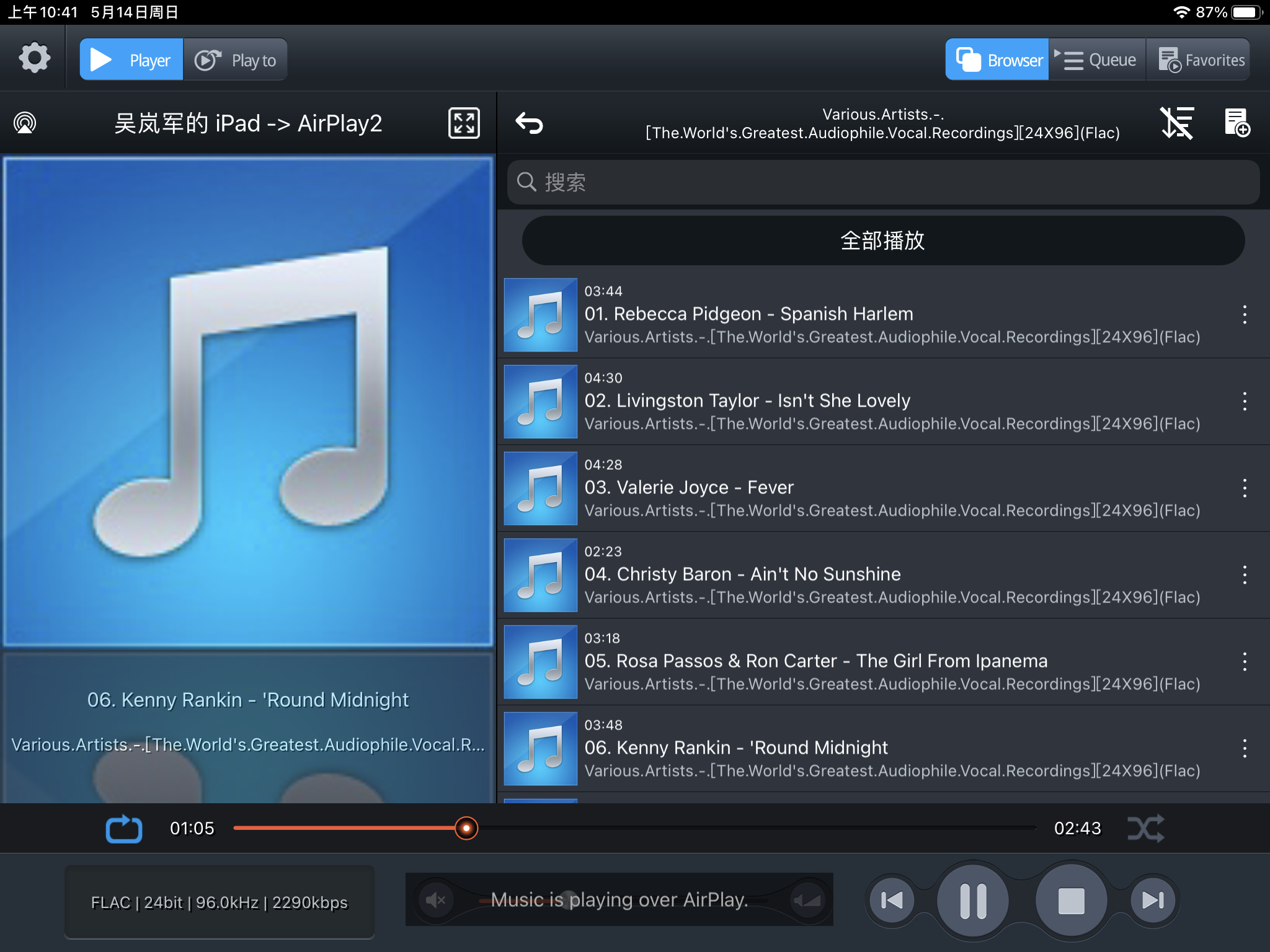This screenshot has width=1270, height=952.
Task: Open the Play to tab
Action: tap(235, 59)
